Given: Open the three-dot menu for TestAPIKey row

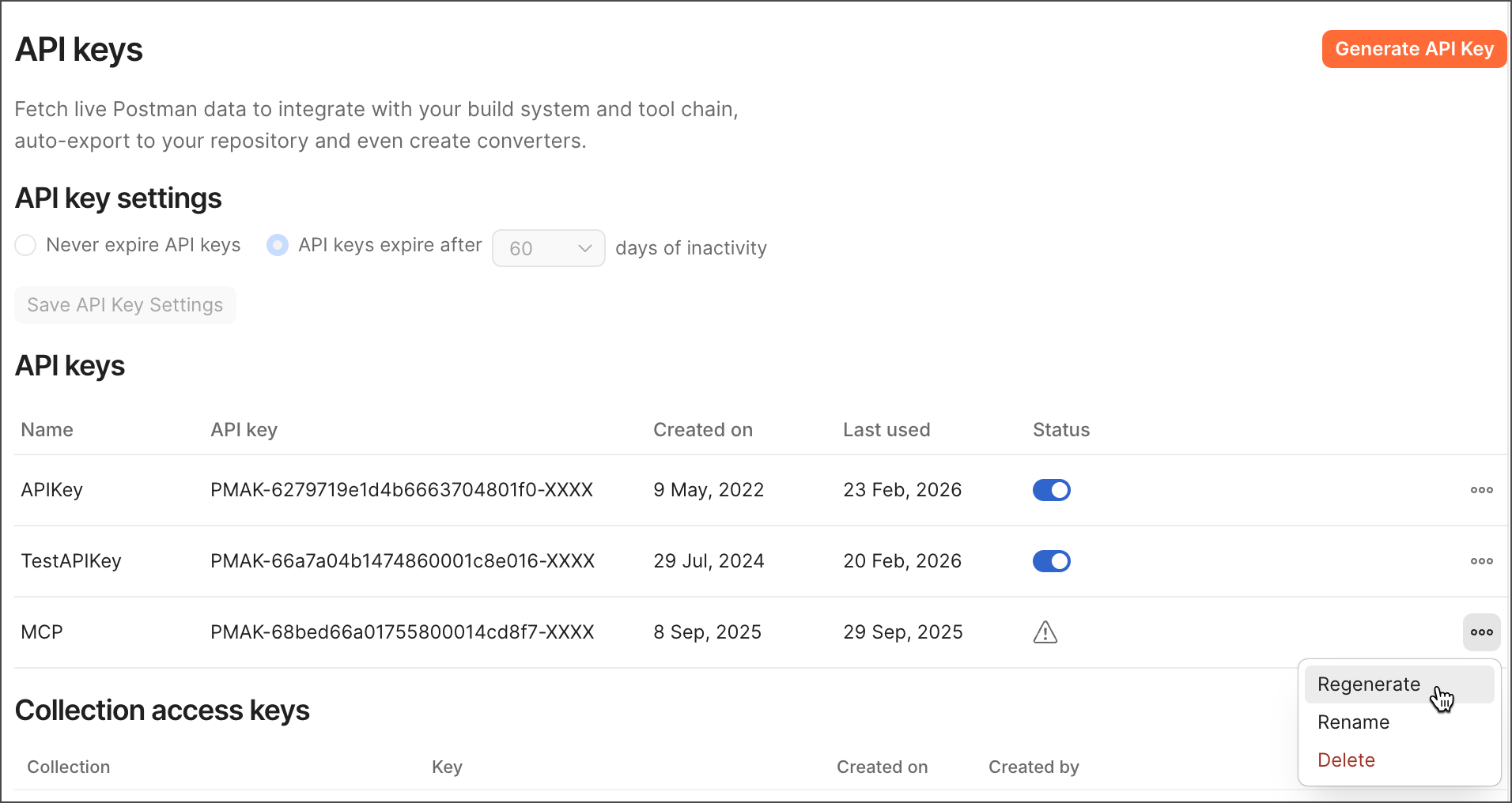Looking at the screenshot, I should 1481,561.
